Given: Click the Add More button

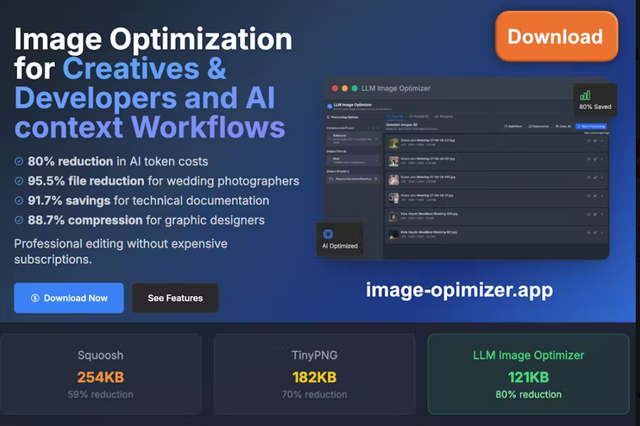Looking at the screenshot, I should click(513, 126).
